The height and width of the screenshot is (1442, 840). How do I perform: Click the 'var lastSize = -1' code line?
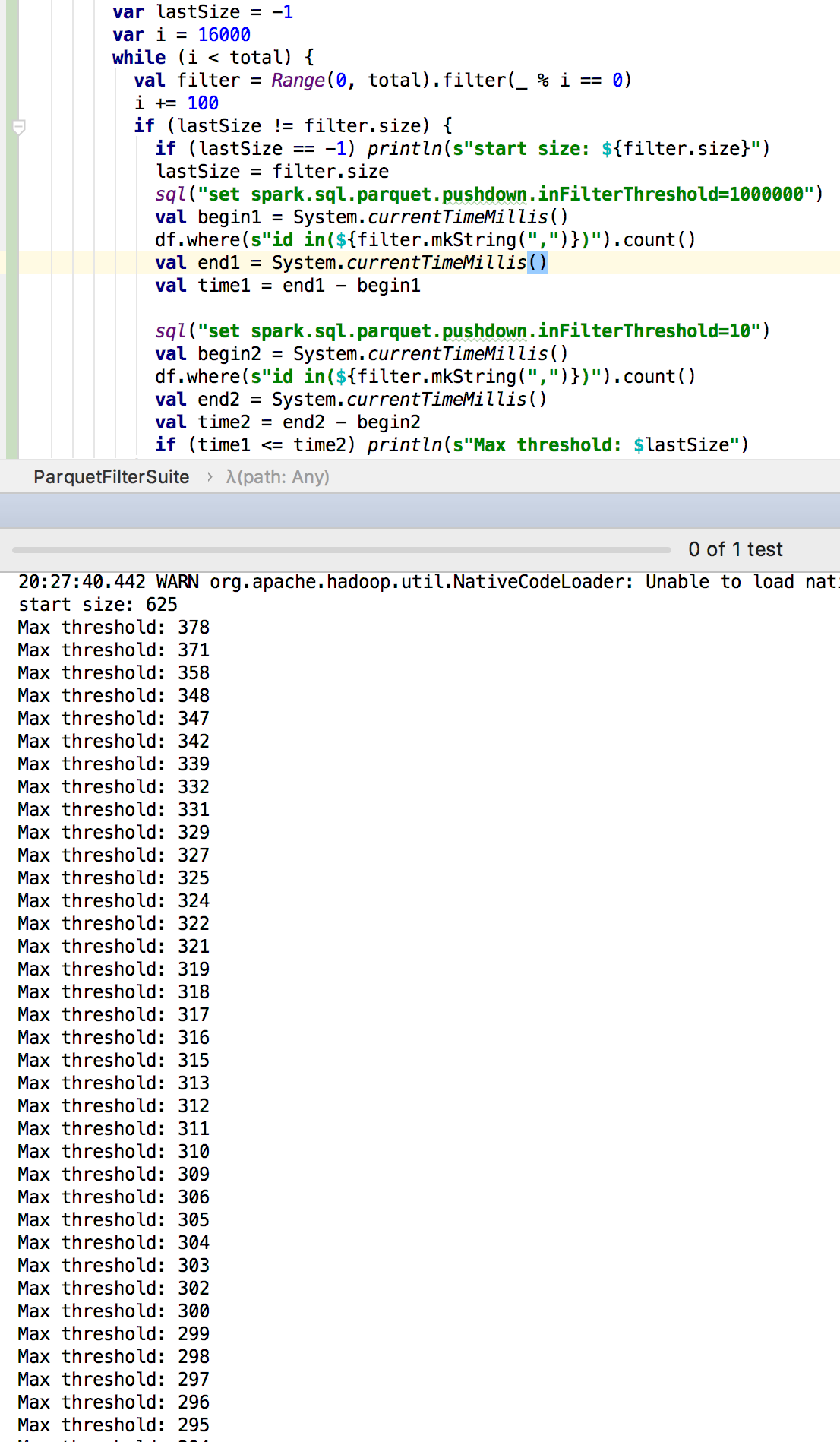pos(203,12)
